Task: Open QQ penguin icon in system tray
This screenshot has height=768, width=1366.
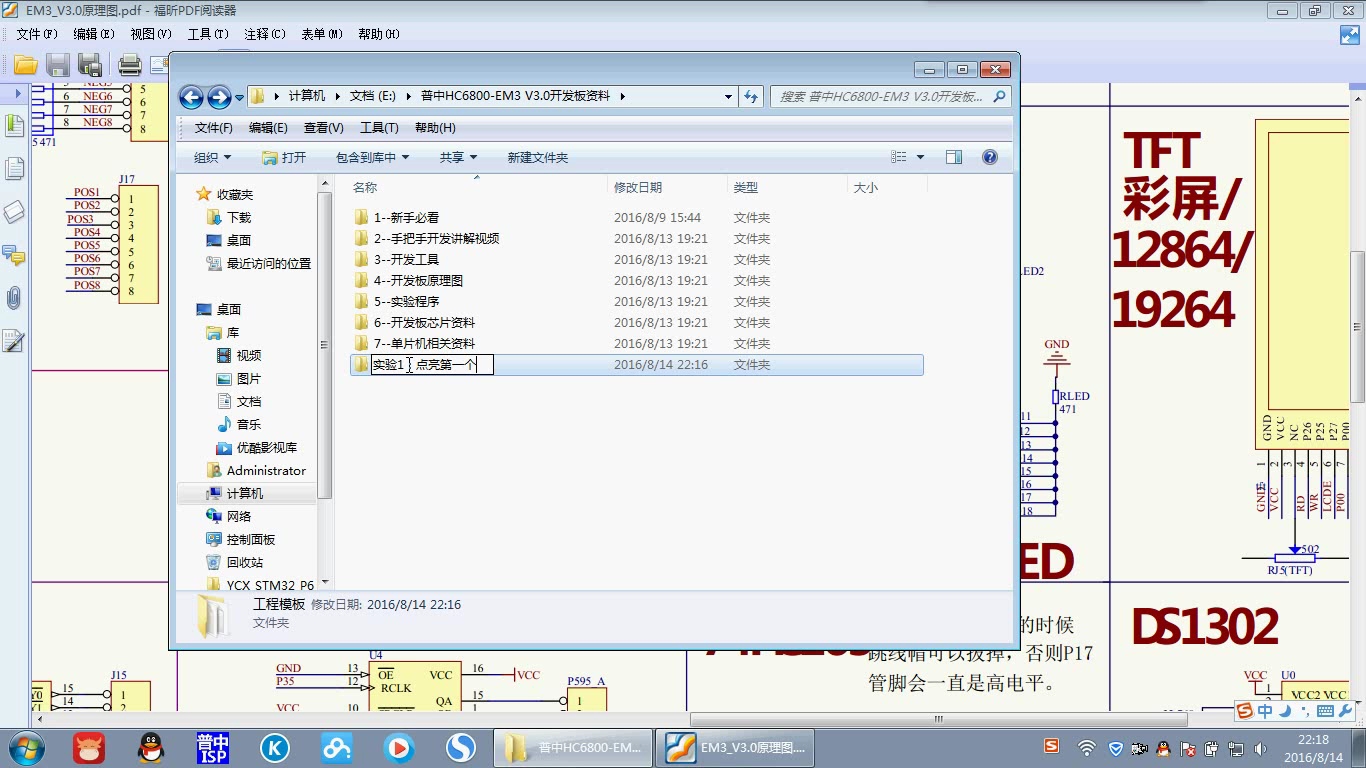Action: pyautogui.click(x=1163, y=749)
